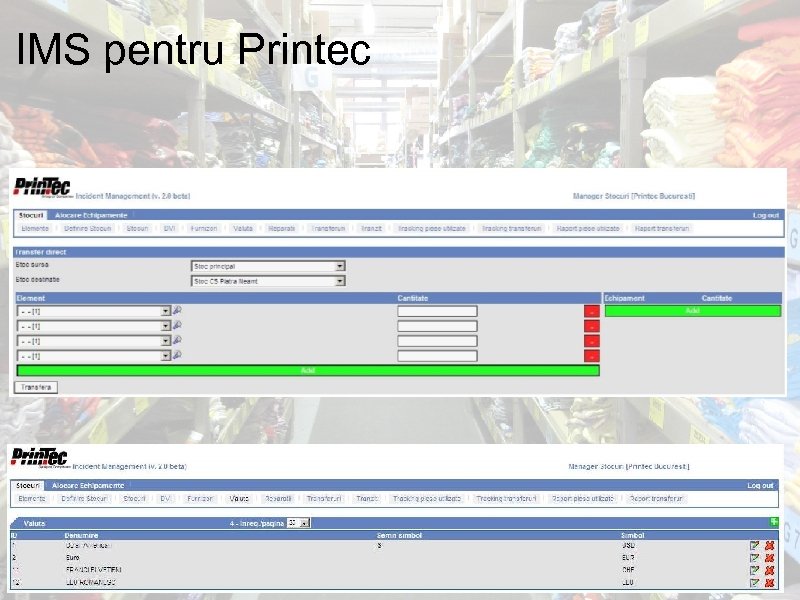800x600 pixels.
Task: Delete the USD currency row
Action: tap(769, 546)
